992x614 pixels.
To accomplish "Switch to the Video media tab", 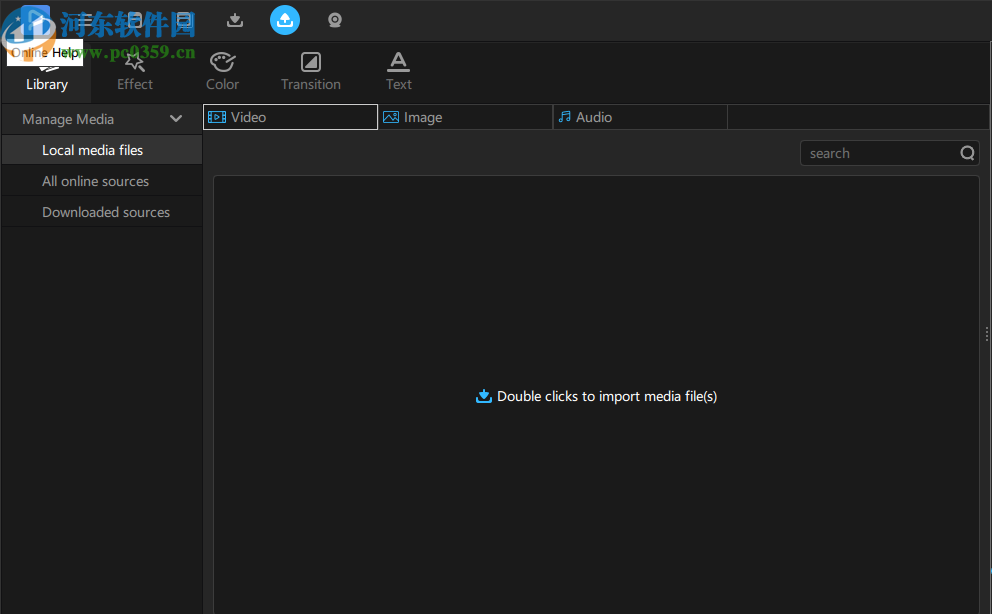I will 290,117.
